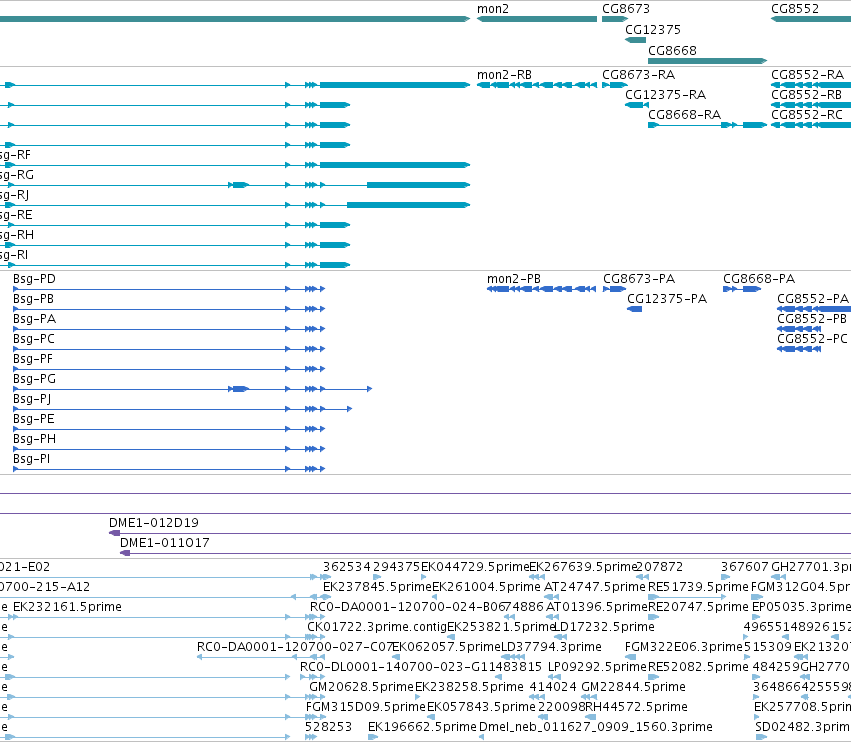Image resolution: width=851 pixels, height=742 pixels.
Task: Select the CG8668 gene bar
Action: point(707,61)
